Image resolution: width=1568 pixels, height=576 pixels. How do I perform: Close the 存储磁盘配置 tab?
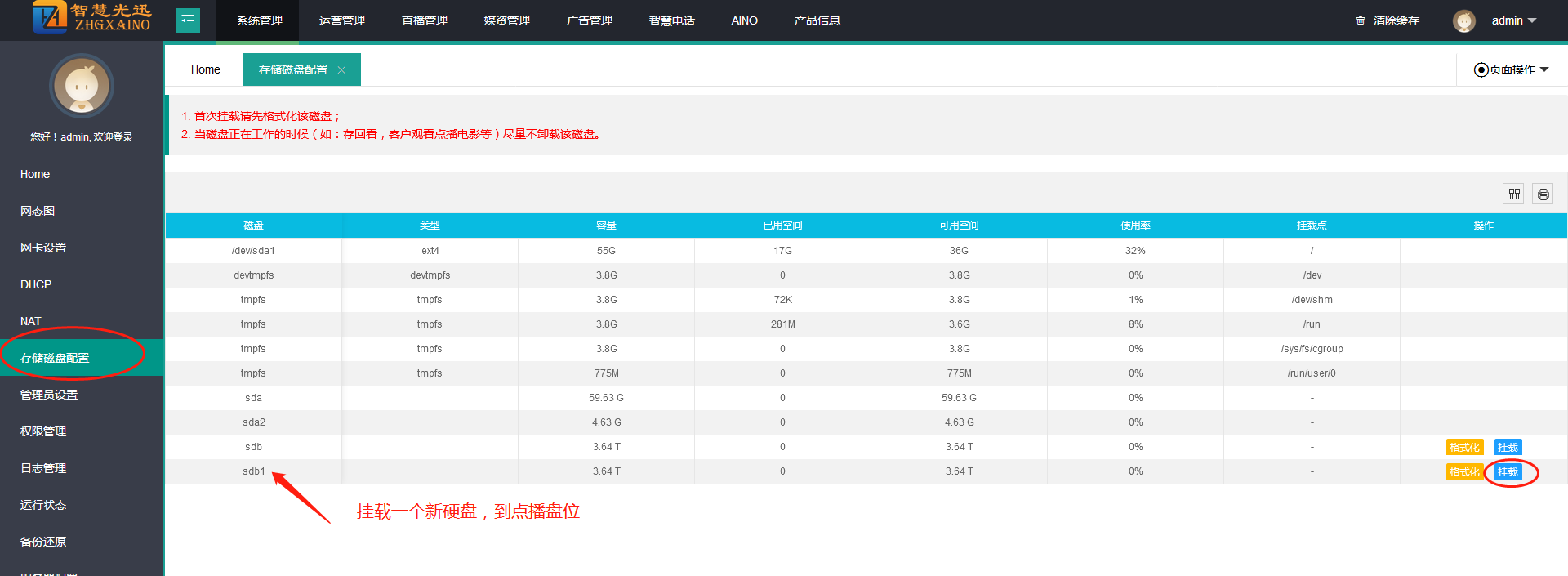coord(342,70)
